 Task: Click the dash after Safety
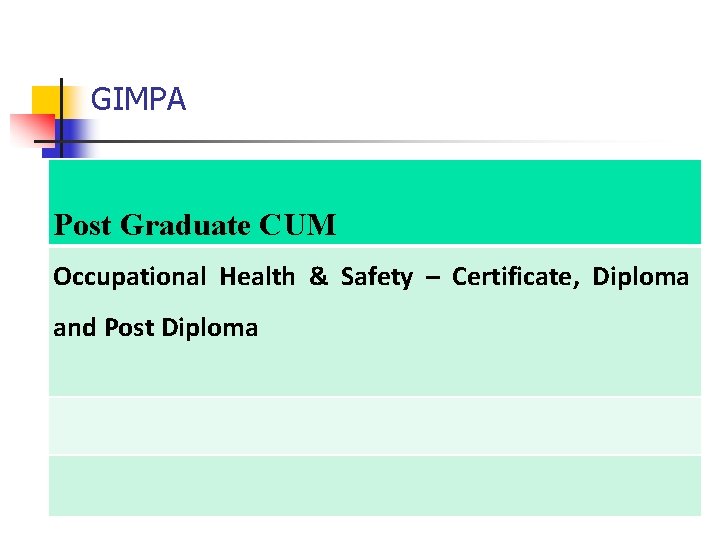click(433, 278)
